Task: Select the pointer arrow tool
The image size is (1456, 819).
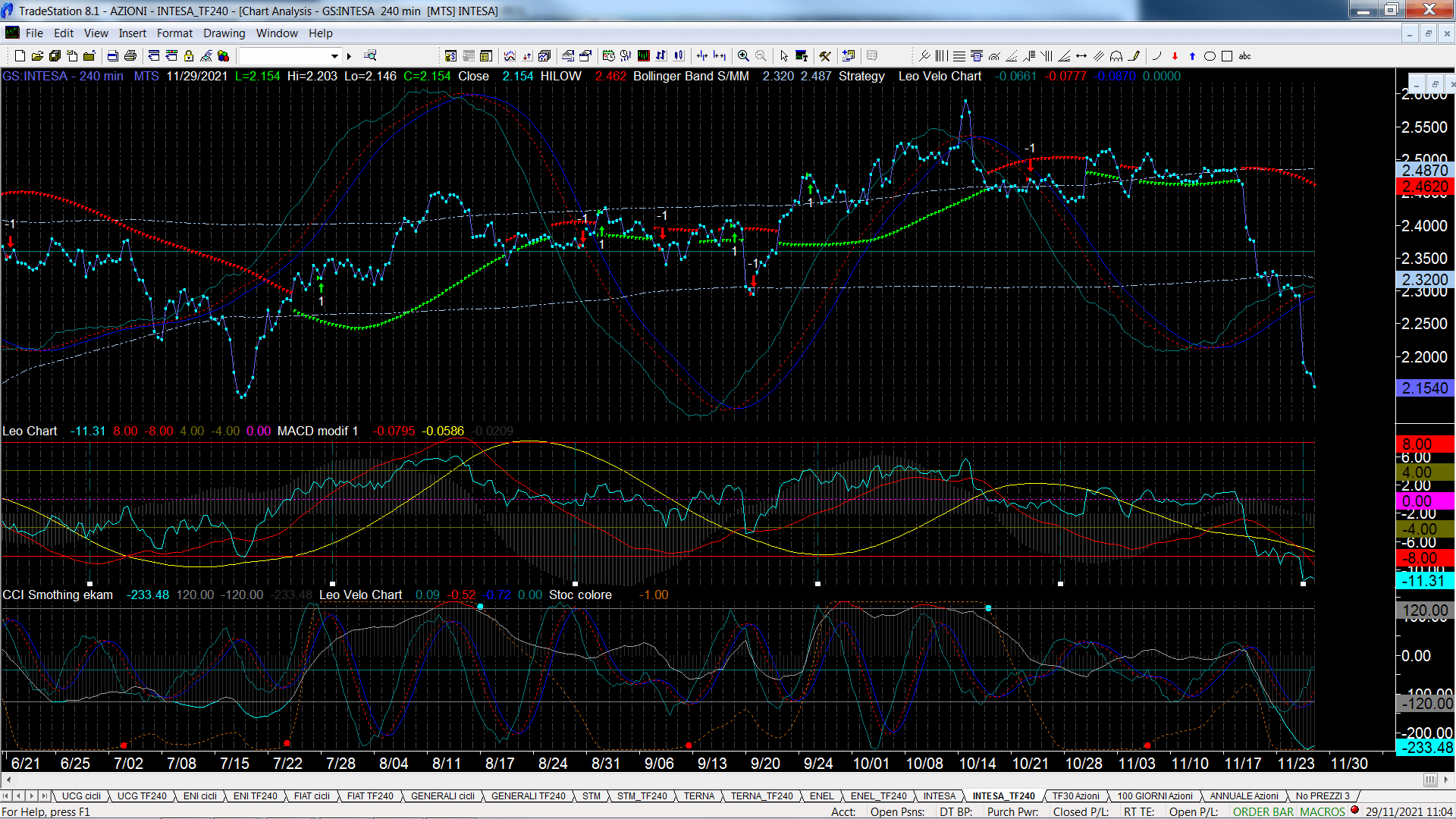Action: [x=784, y=56]
